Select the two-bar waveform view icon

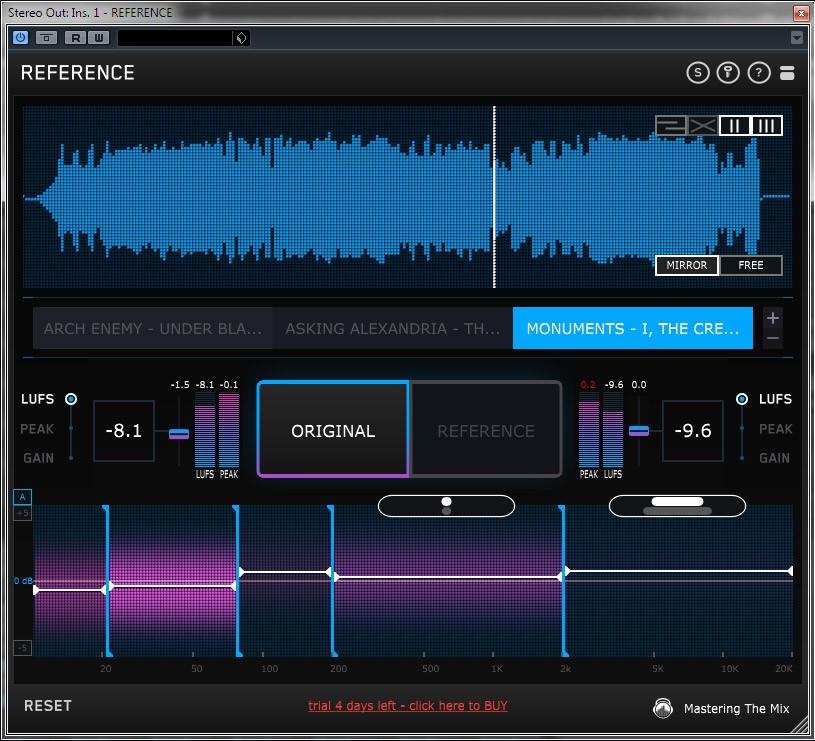point(734,125)
